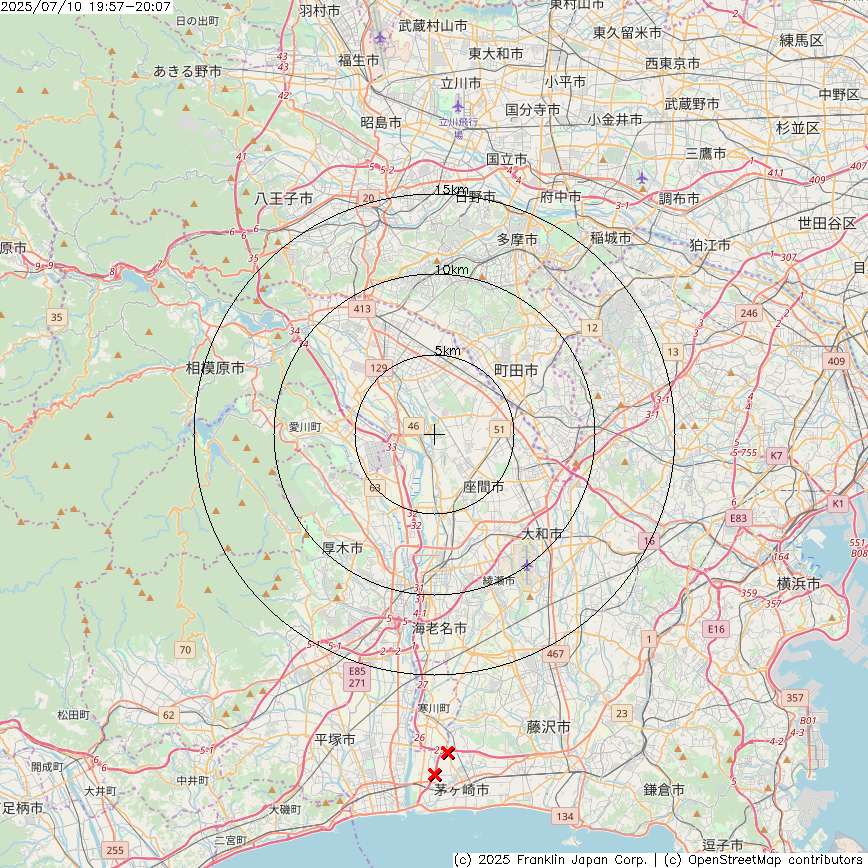Viewport: 868px width, 868px height.
Task: Click the route 62 road shield
Action: [169, 715]
